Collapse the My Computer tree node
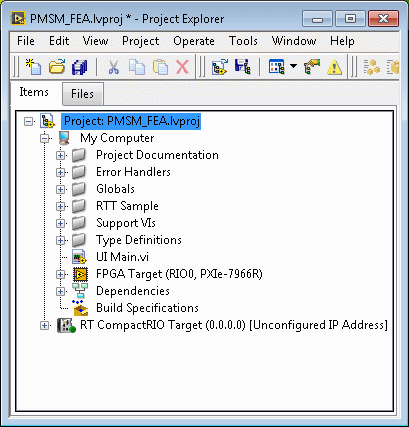The height and width of the screenshot is (427, 409). (44, 138)
